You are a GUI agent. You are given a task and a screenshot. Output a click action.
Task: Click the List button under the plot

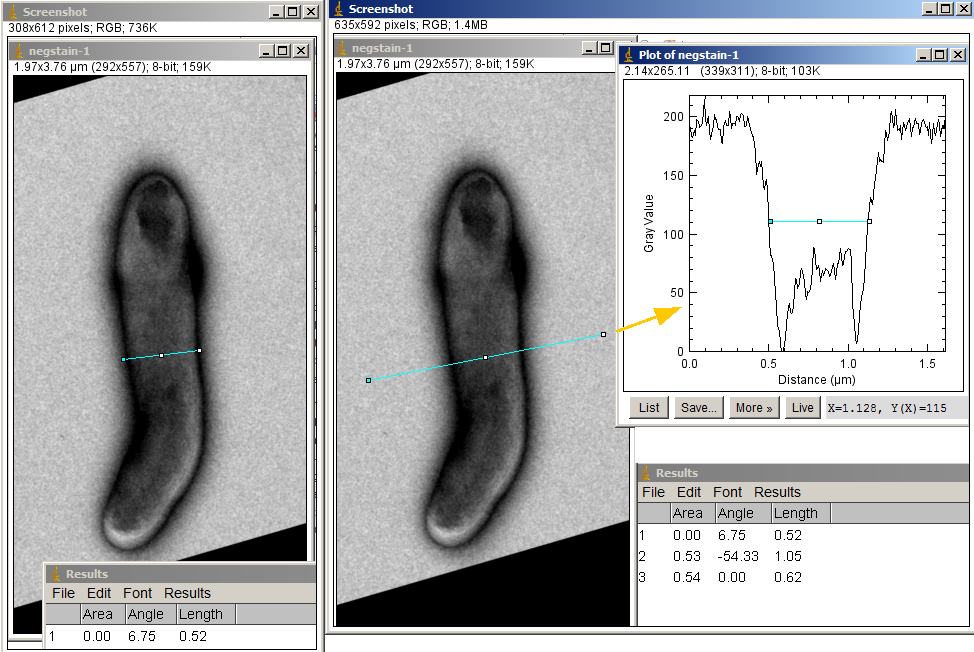point(649,407)
